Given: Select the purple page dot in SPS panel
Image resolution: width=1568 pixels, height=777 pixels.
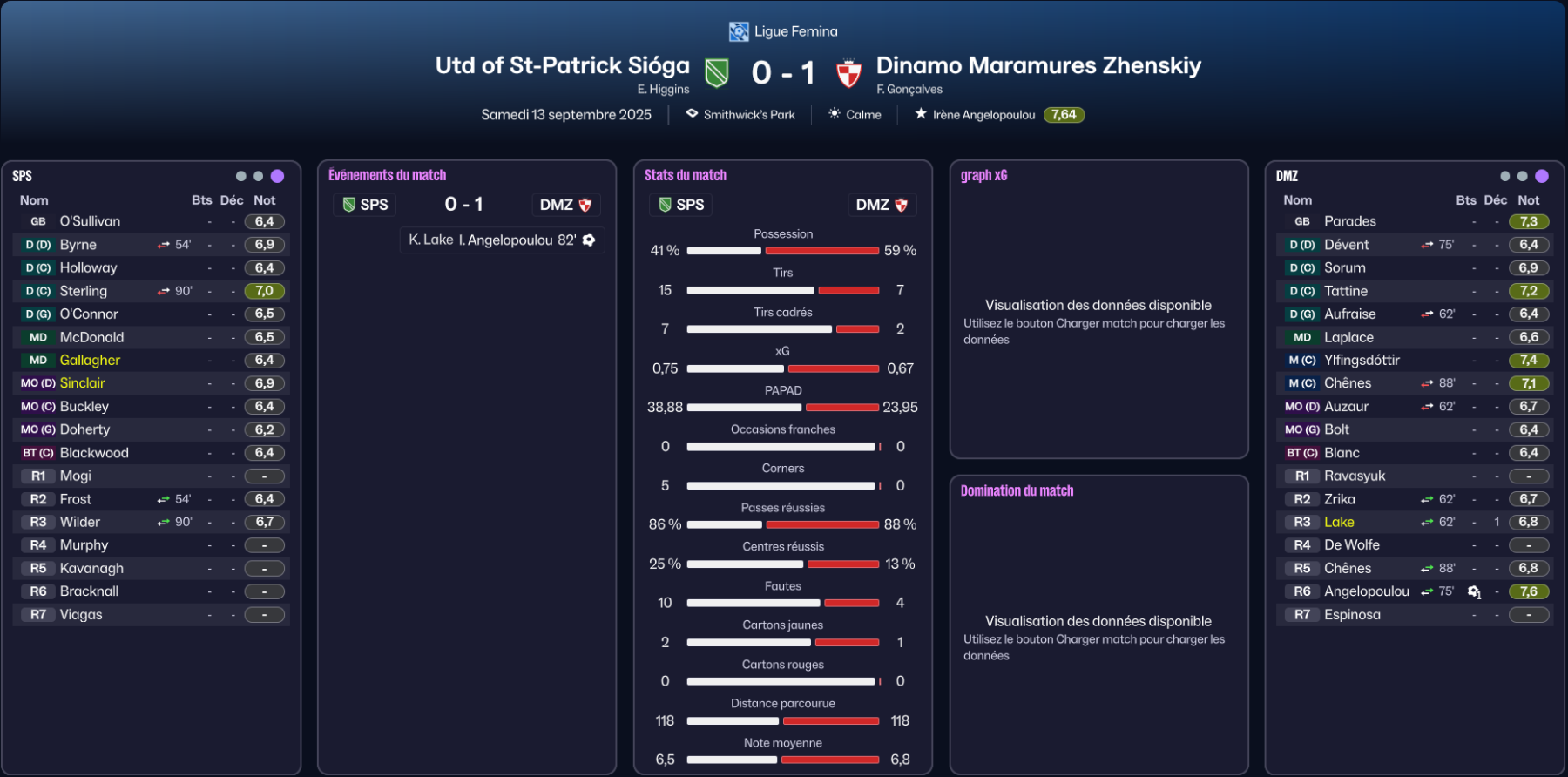Looking at the screenshot, I should (x=277, y=176).
